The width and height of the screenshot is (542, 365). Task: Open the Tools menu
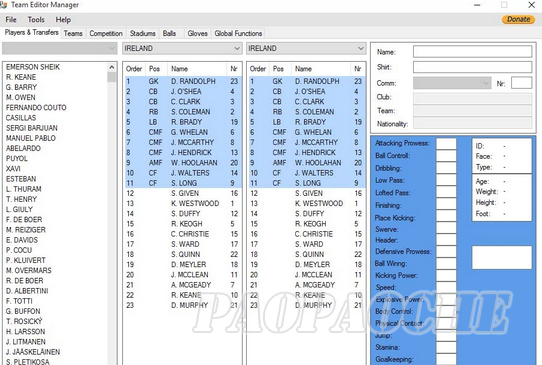point(36,20)
